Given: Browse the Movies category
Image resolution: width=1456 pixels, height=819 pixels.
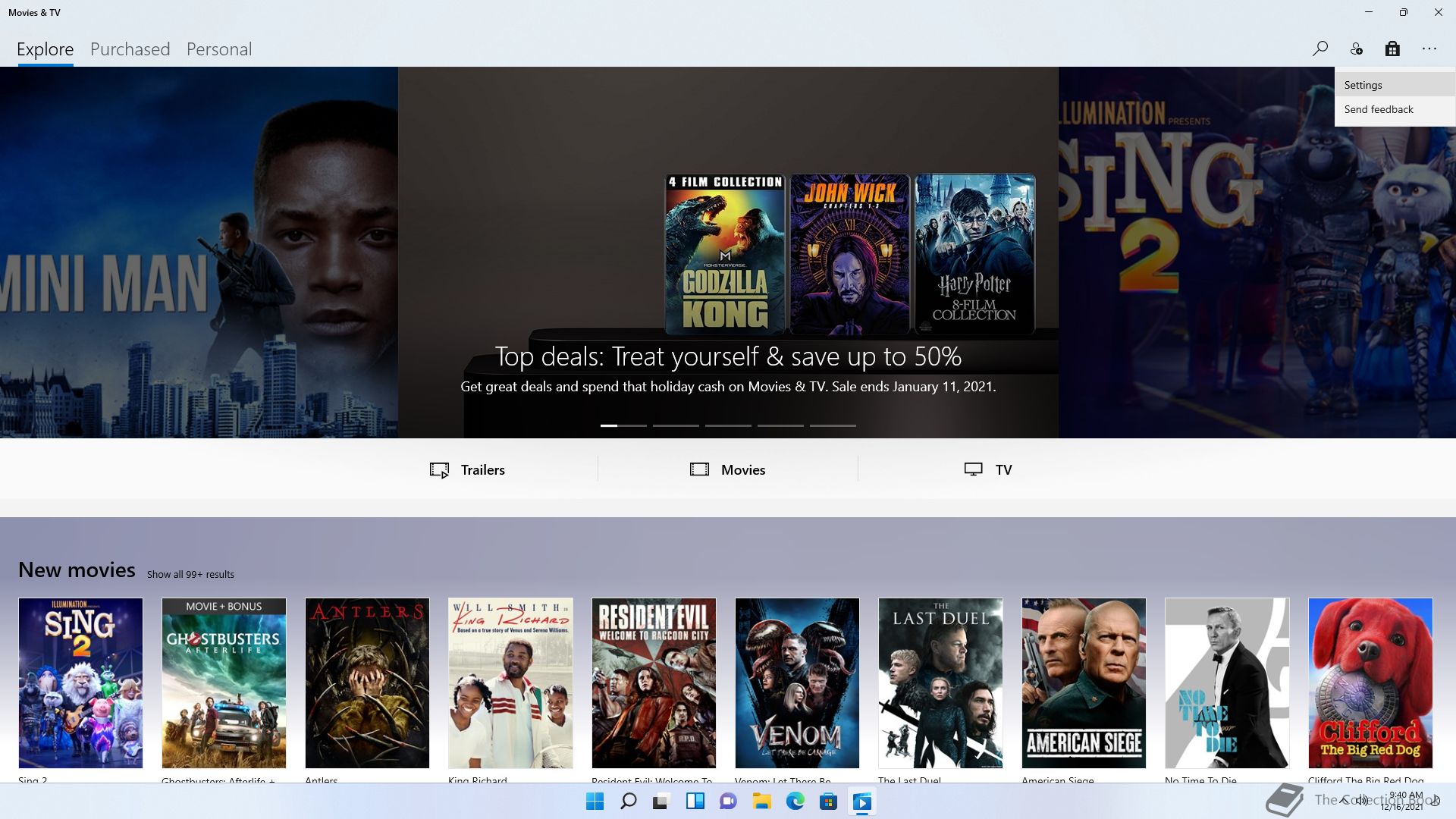Looking at the screenshot, I should click(x=727, y=469).
